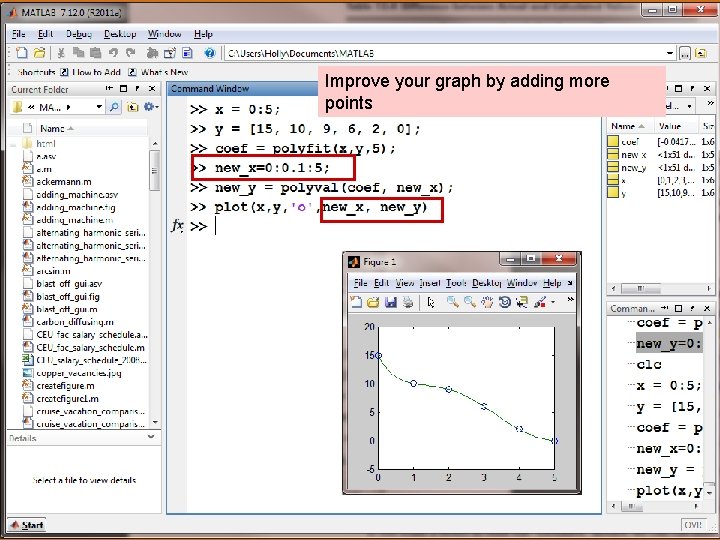
Task: Collapse the html folder tree node
Action: point(13,144)
